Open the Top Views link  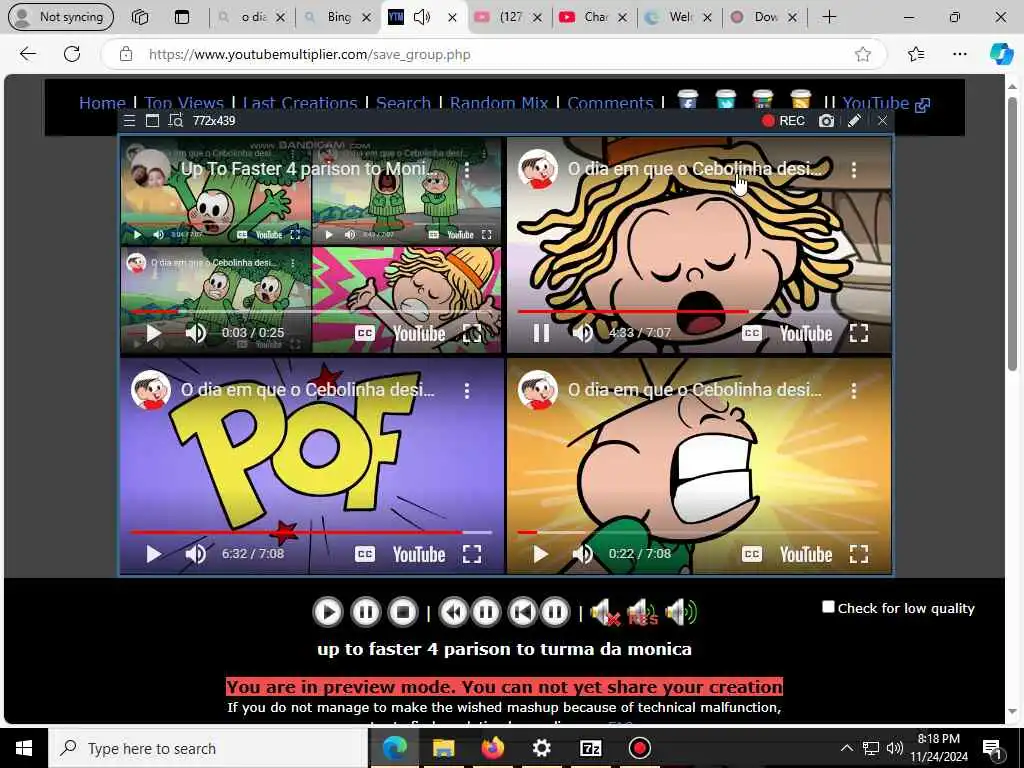pos(184,103)
